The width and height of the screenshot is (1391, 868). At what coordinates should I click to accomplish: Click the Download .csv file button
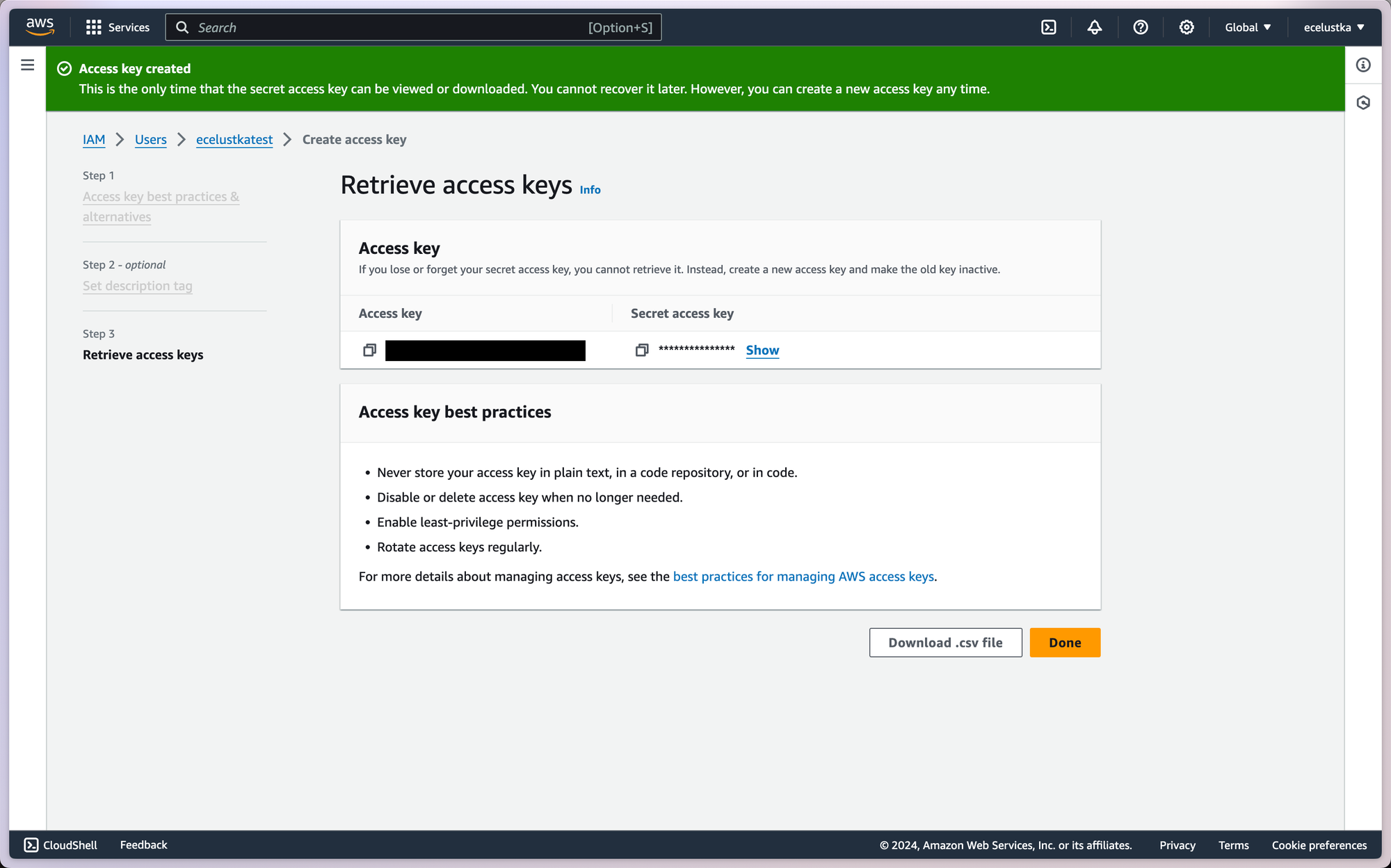coord(944,643)
